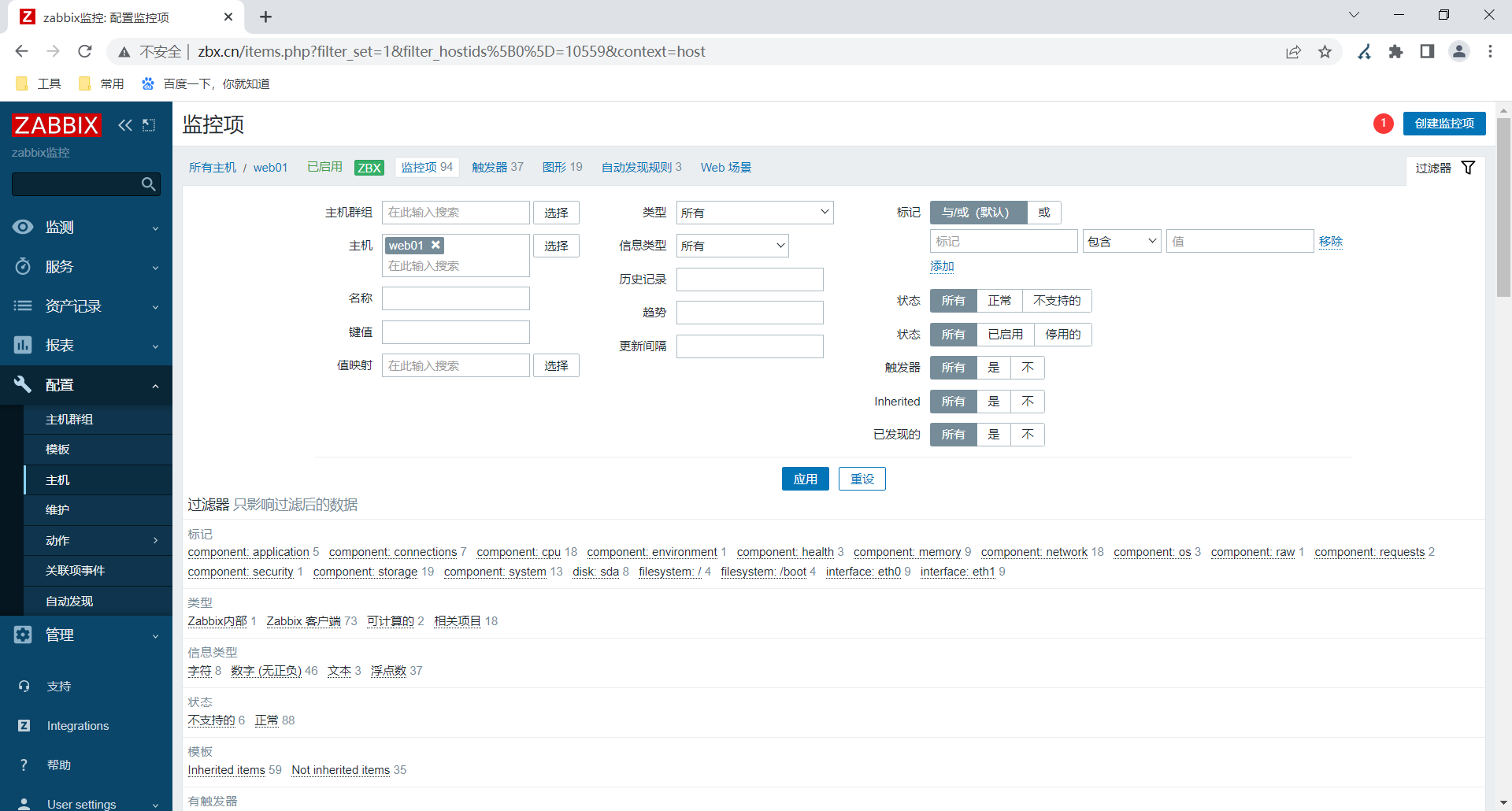Viewport: 1512px width, 811px height.
Task: Click the ZBX availability badge
Action: [369, 168]
